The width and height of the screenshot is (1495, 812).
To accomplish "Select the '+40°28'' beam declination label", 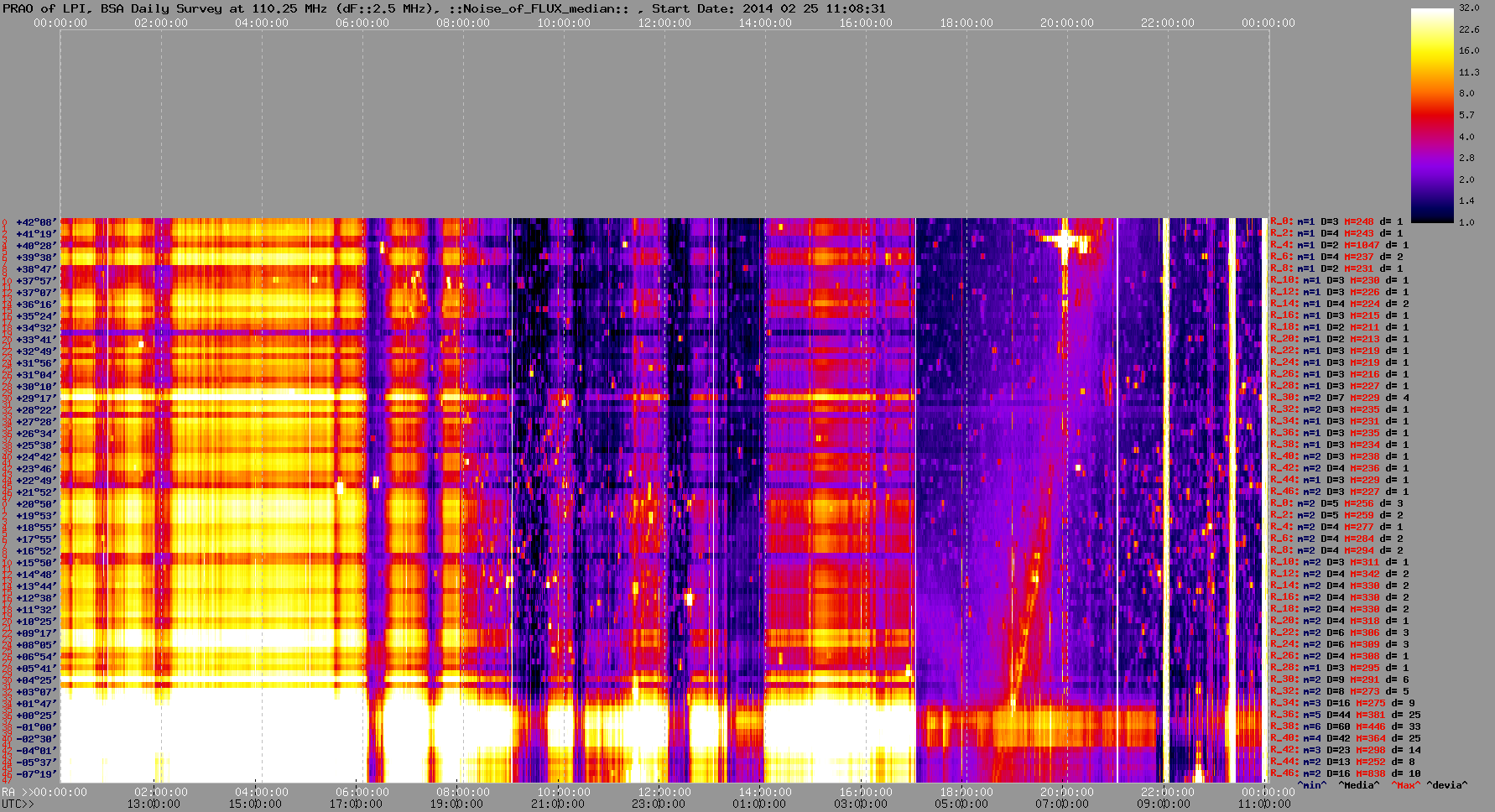I will tap(36, 246).
